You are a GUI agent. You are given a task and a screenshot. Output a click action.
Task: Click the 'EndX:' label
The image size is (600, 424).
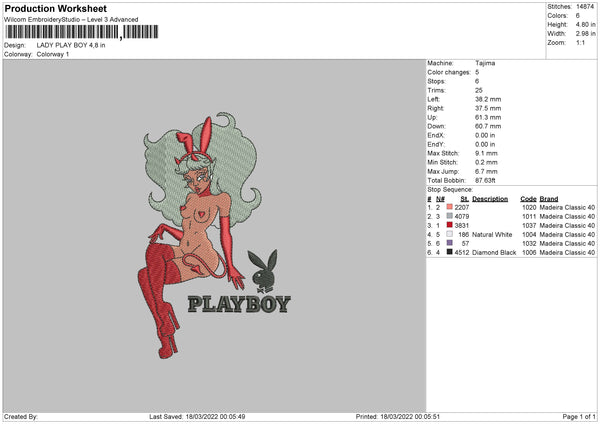point(436,135)
